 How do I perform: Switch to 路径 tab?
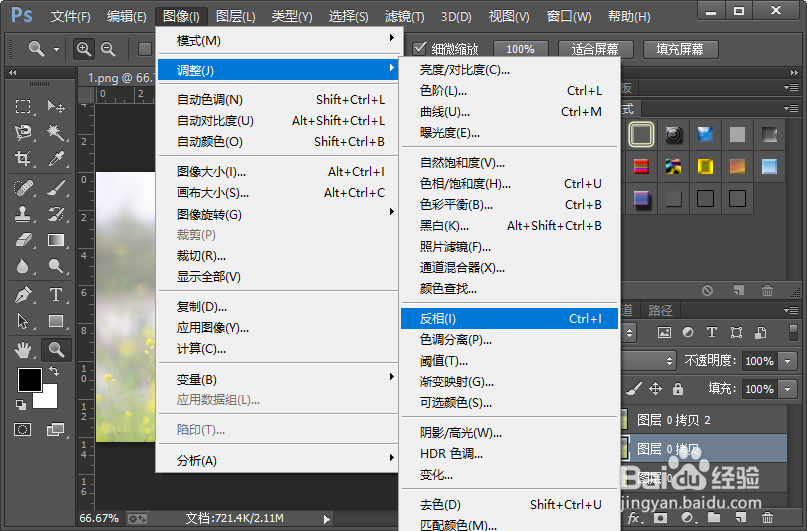[660, 310]
